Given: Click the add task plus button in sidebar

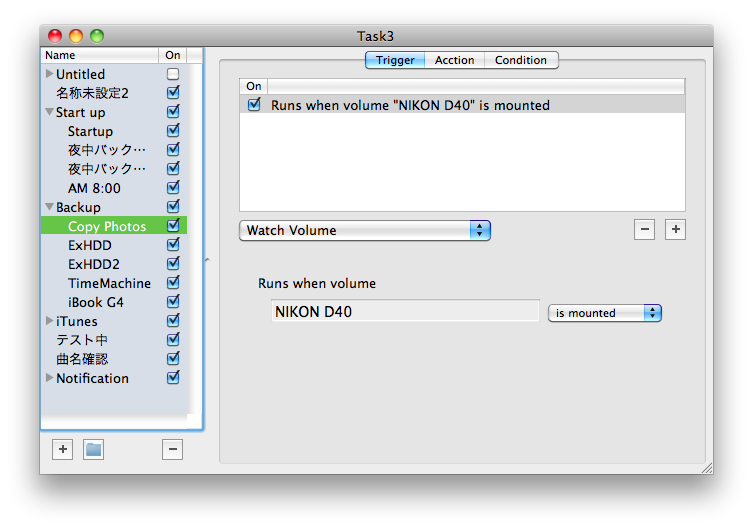Looking at the screenshot, I should coord(62,450).
